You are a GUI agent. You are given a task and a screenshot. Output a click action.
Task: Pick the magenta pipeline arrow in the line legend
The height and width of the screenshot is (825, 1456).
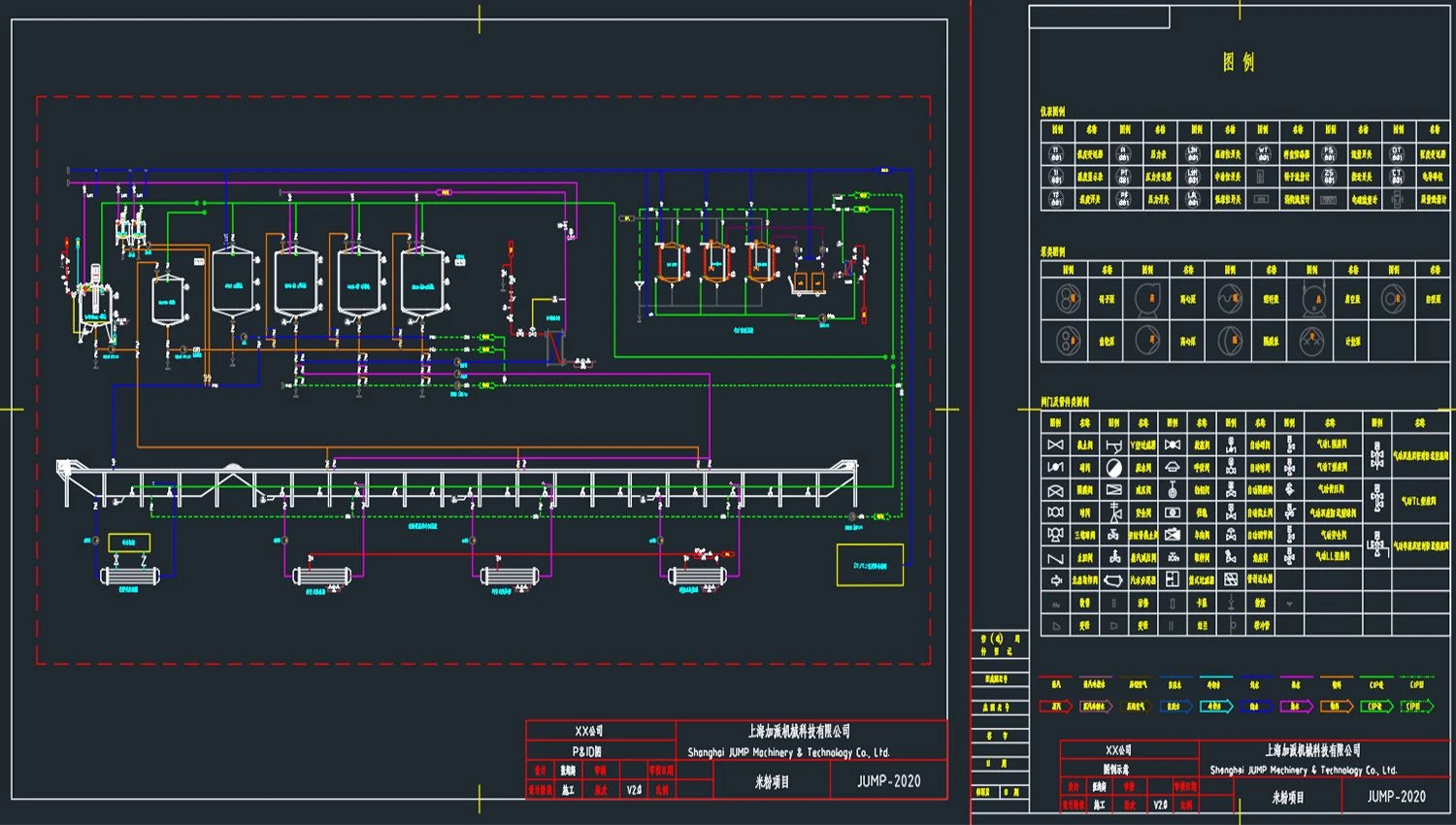pos(1297,707)
